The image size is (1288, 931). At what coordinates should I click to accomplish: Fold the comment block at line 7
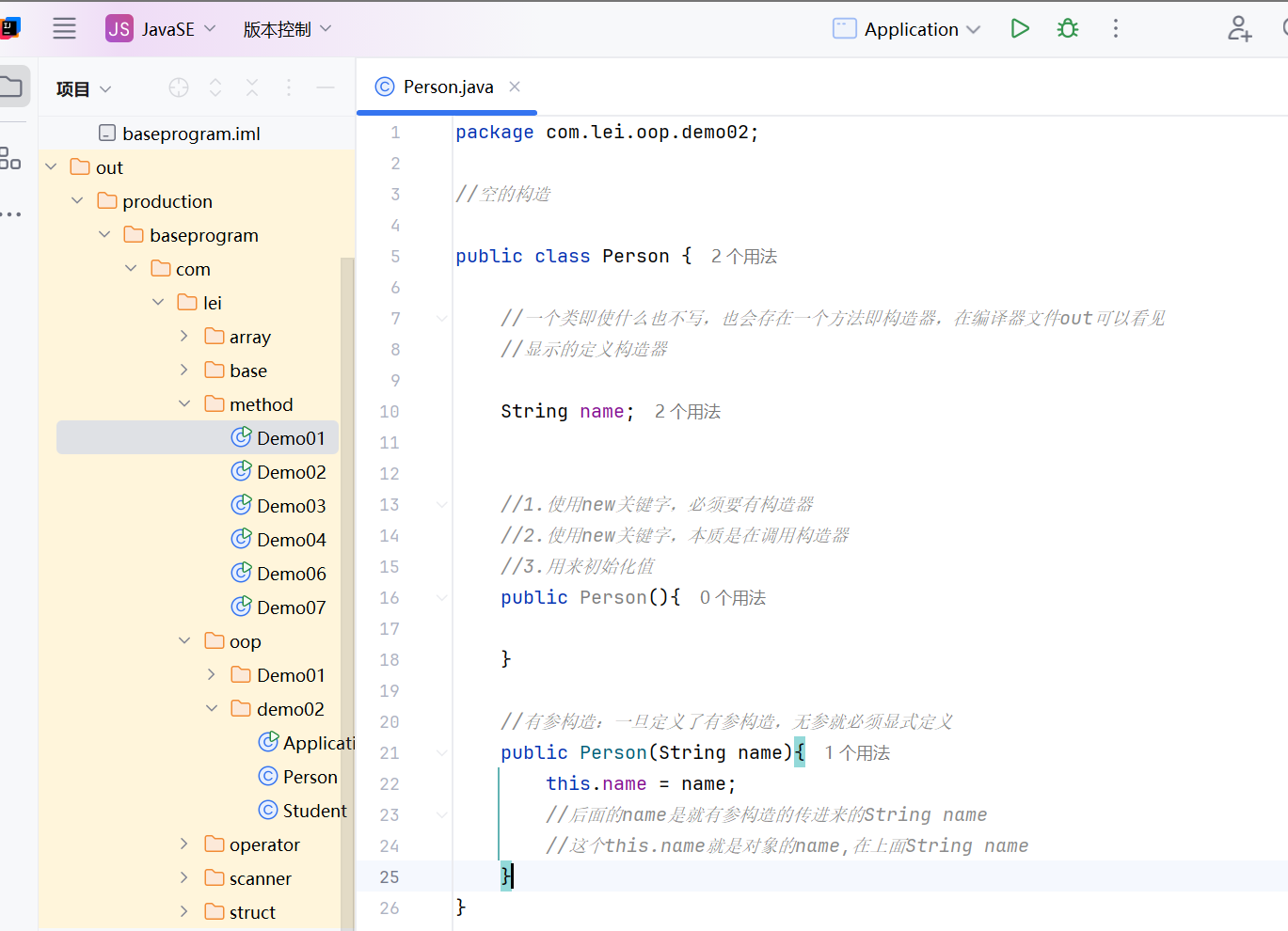tap(441, 319)
